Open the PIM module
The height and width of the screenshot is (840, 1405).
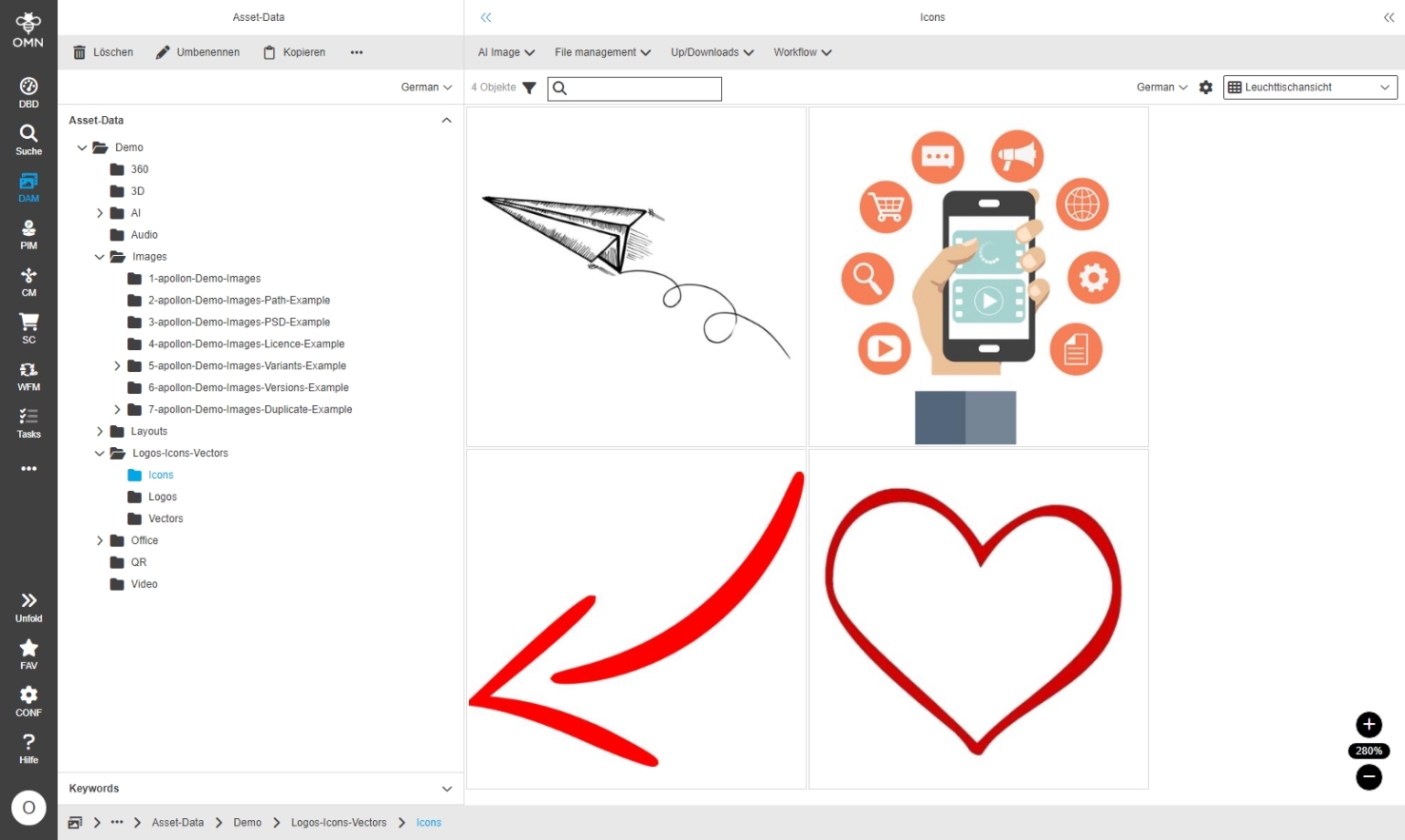point(29,235)
